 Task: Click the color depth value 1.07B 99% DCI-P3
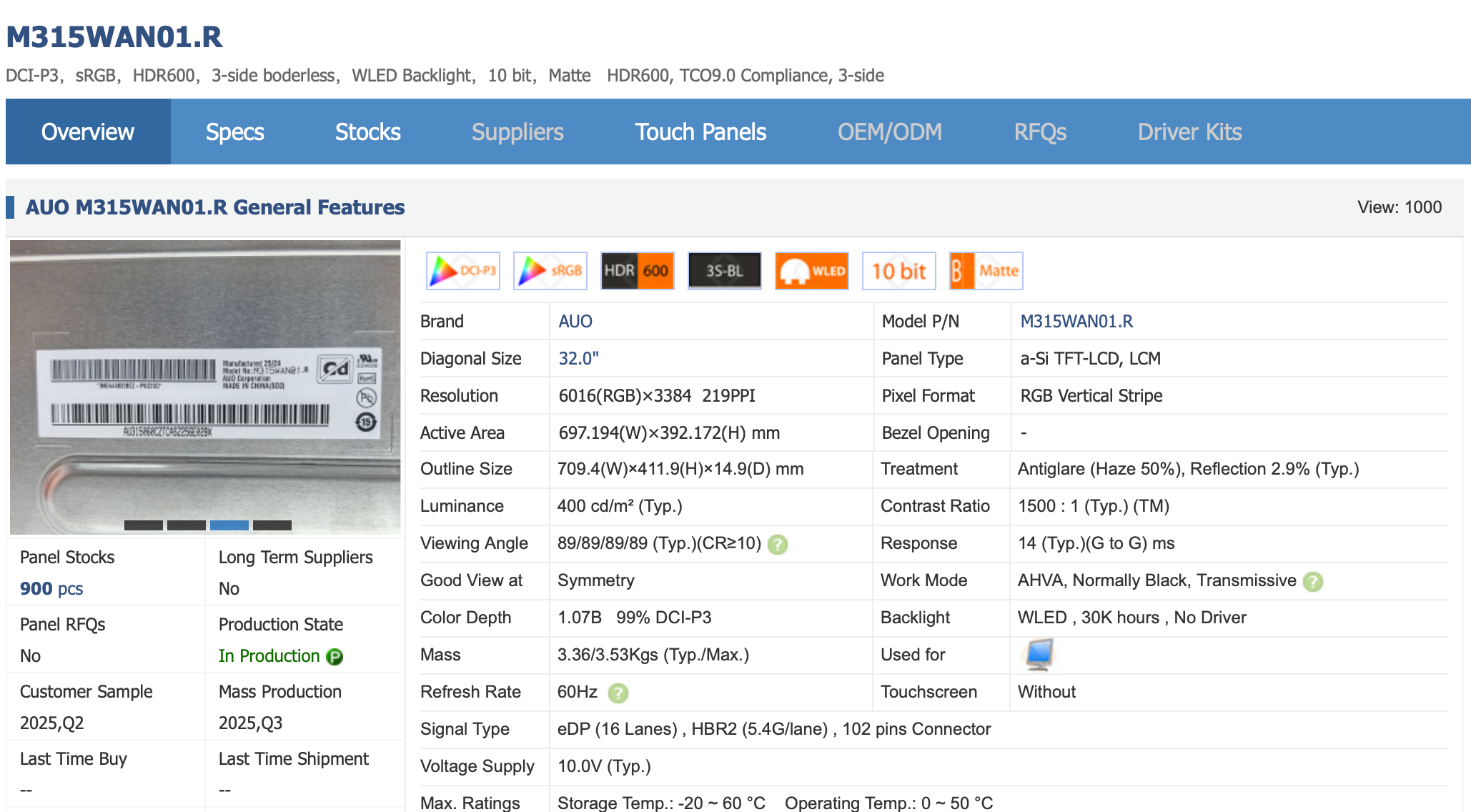pos(635,618)
